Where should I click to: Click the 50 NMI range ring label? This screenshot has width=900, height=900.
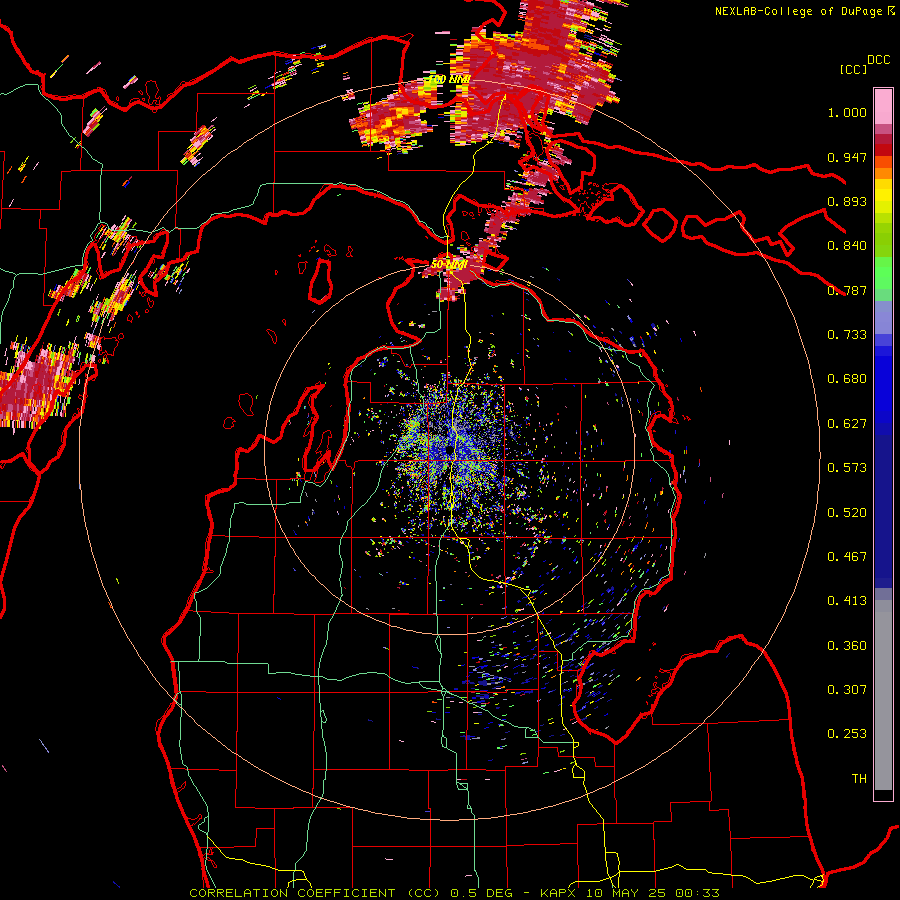(448, 264)
